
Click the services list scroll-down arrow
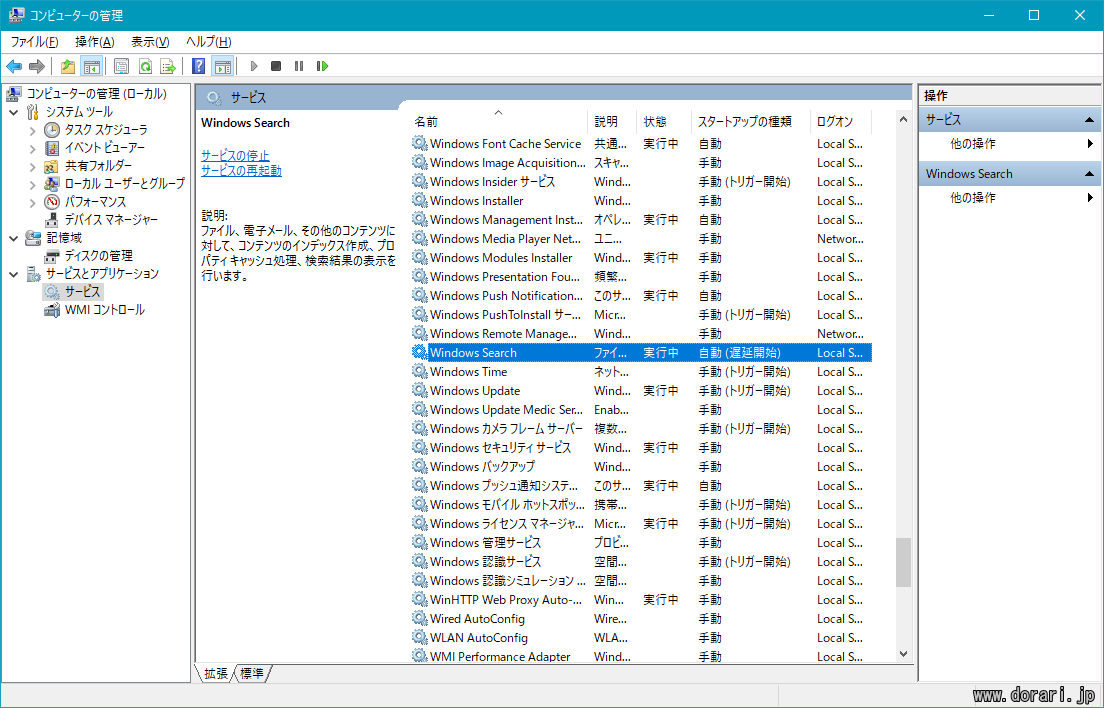coord(903,655)
